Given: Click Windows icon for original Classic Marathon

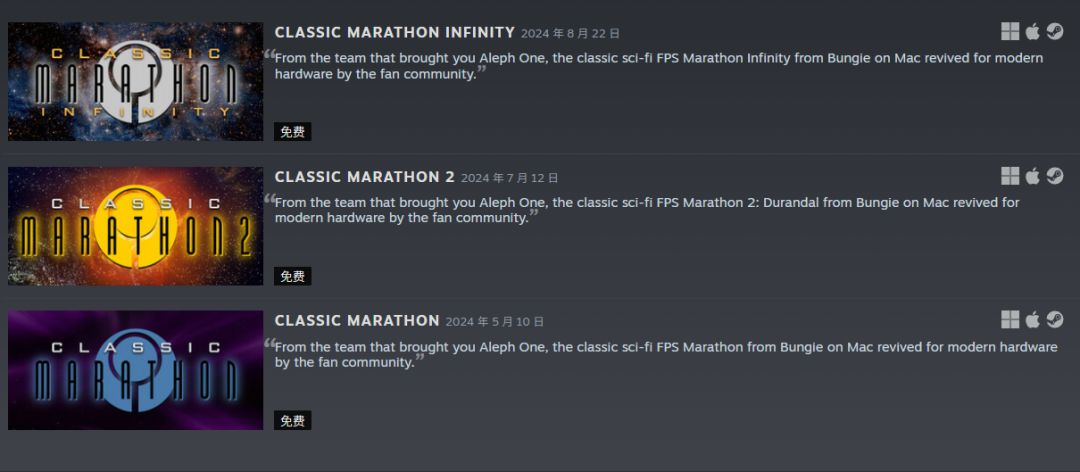Looking at the screenshot, I should (x=1010, y=320).
